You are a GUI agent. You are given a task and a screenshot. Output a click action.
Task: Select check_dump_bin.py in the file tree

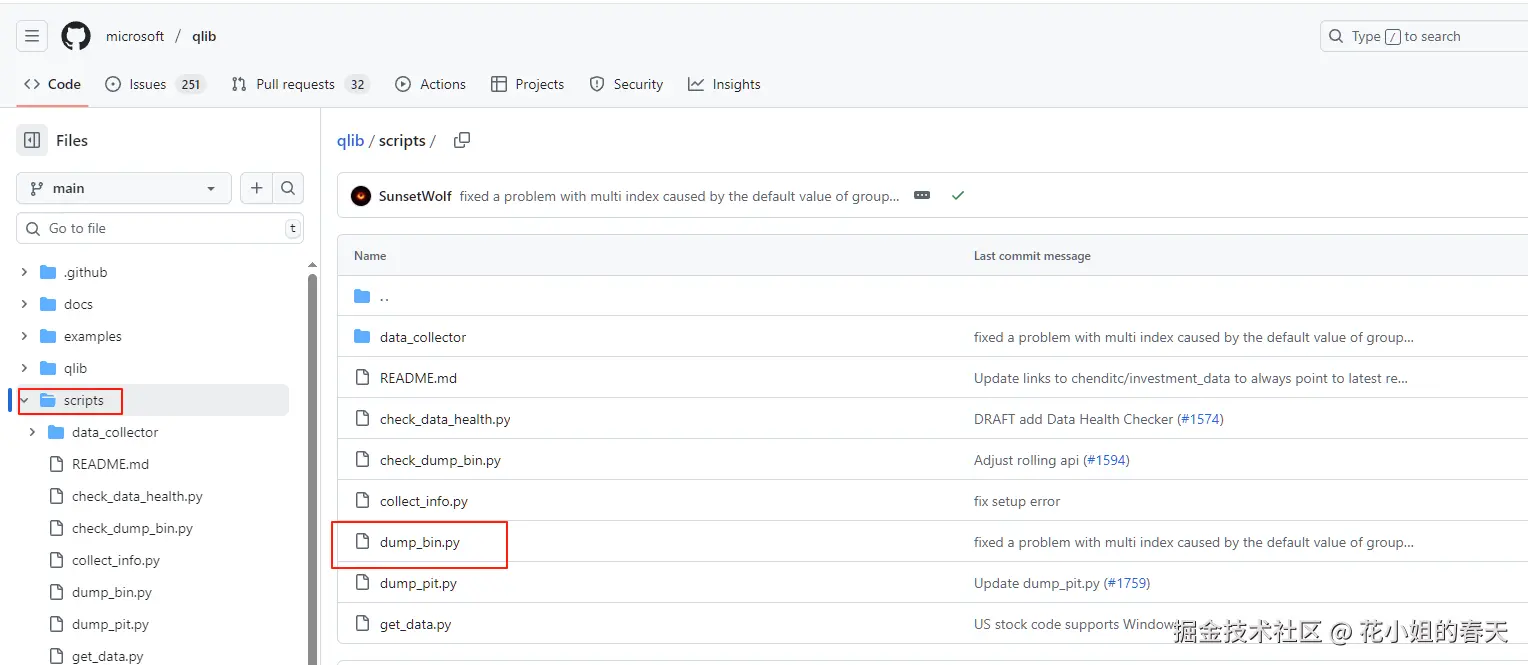click(132, 528)
